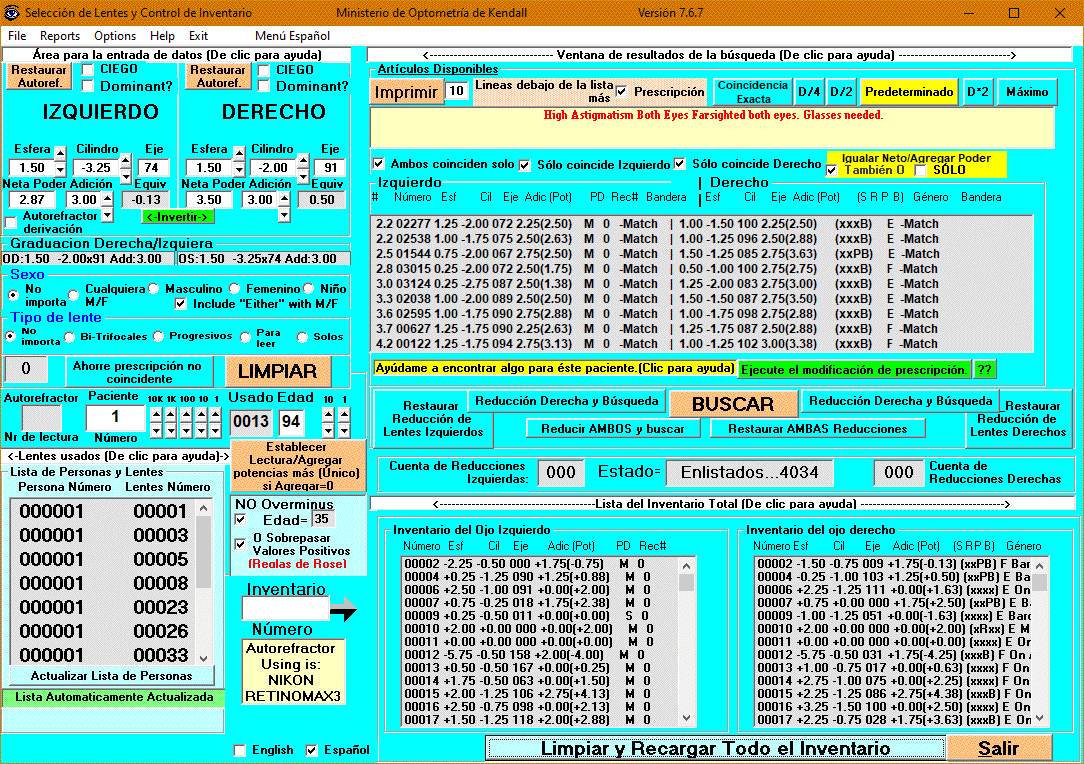The height and width of the screenshot is (764, 1084).
Task: Toggle También 0 checkbox
Action: pyautogui.click(x=832, y=170)
